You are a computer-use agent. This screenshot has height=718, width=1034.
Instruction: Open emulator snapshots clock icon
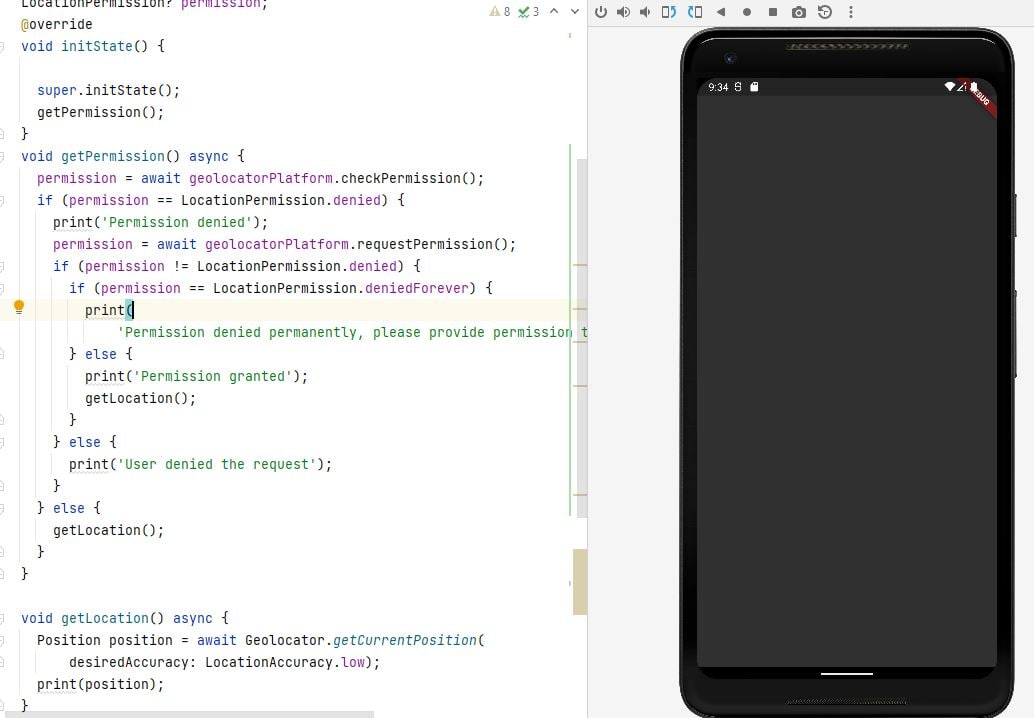click(x=824, y=12)
